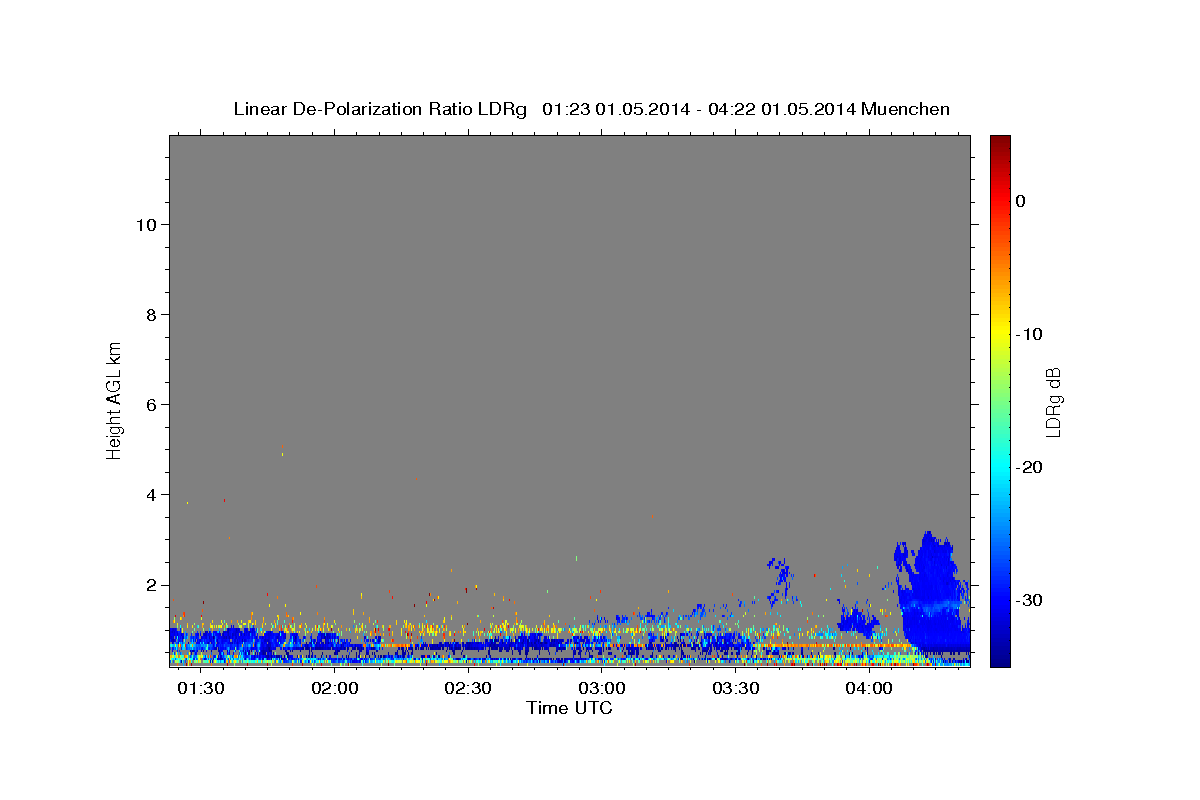
Task: Click the 02:00 time axis label
Action: tap(335, 689)
